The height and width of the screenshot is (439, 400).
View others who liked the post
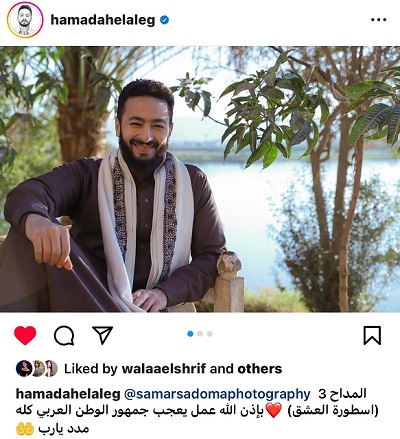click(x=260, y=369)
